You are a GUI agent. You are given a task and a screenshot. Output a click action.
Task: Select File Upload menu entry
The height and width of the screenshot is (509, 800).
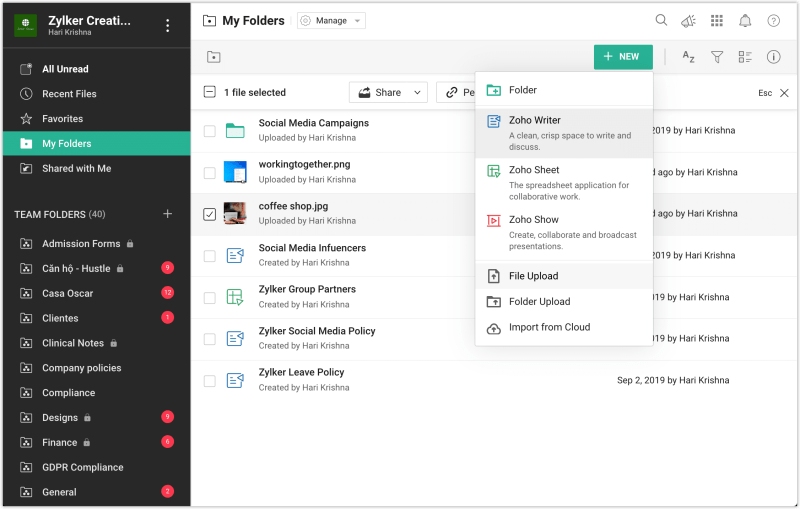coord(564,276)
